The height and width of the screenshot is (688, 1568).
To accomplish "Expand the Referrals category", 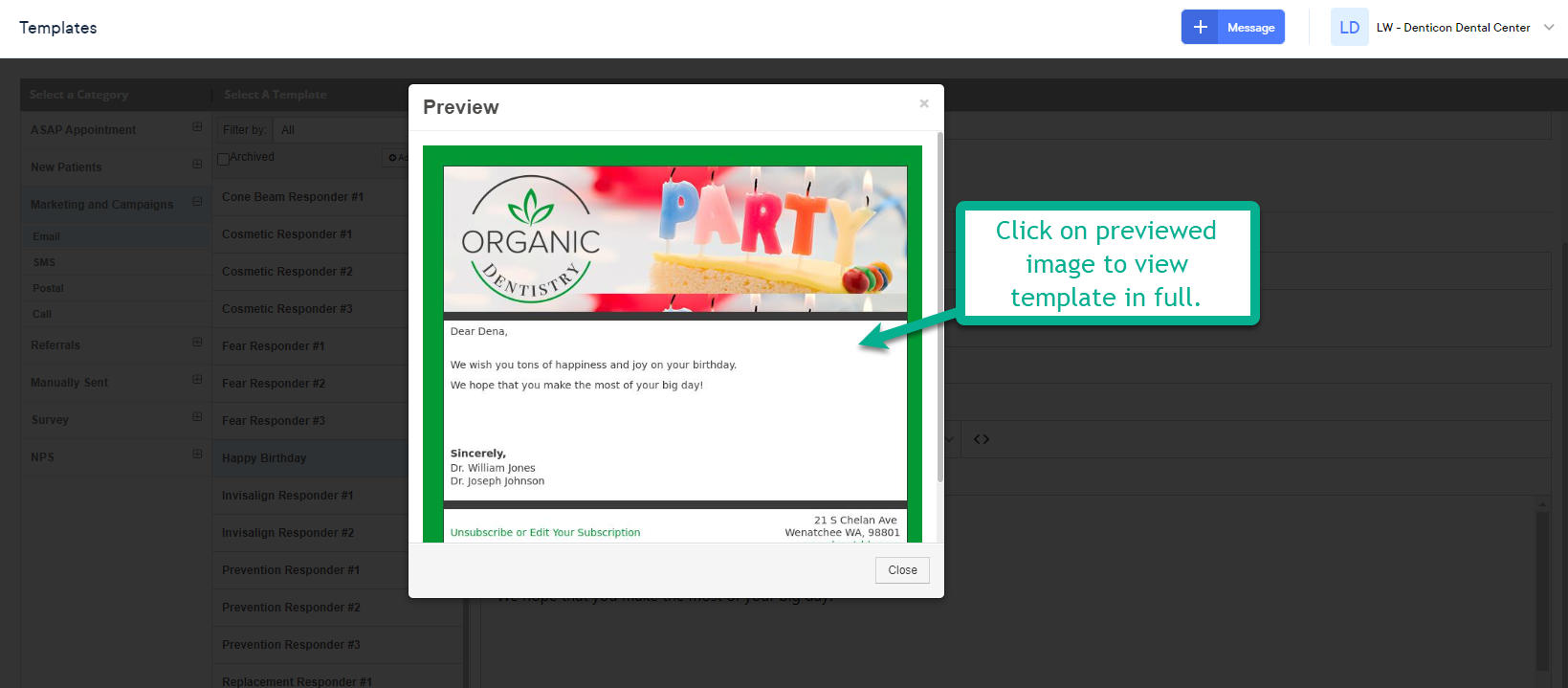I will [x=197, y=342].
